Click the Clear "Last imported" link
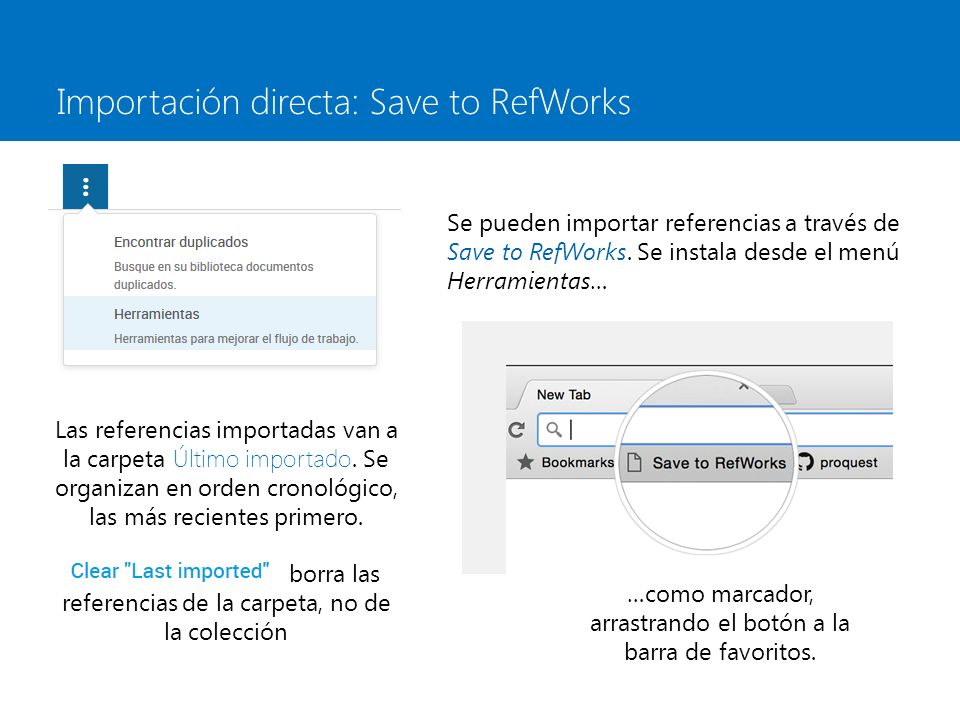Viewport: 960px width, 720px height. pos(170,571)
